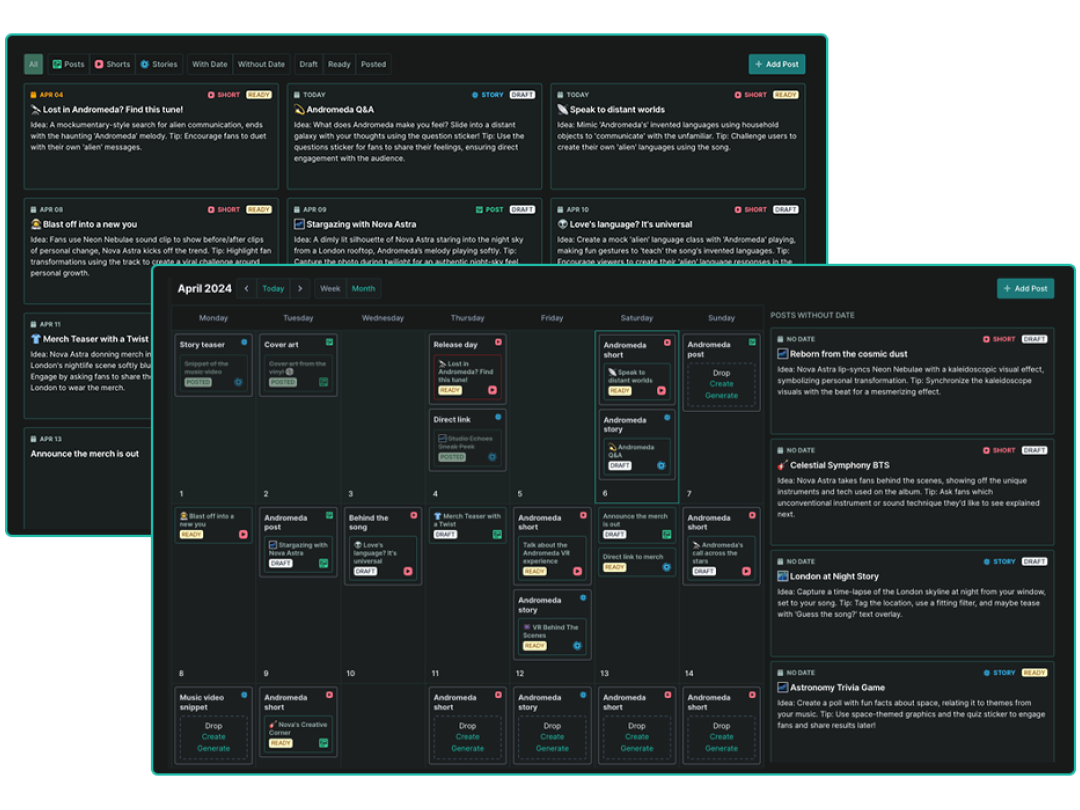This screenshot has width=1080, height=810.
Task: Switch to Week view
Action: [x=330, y=288]
